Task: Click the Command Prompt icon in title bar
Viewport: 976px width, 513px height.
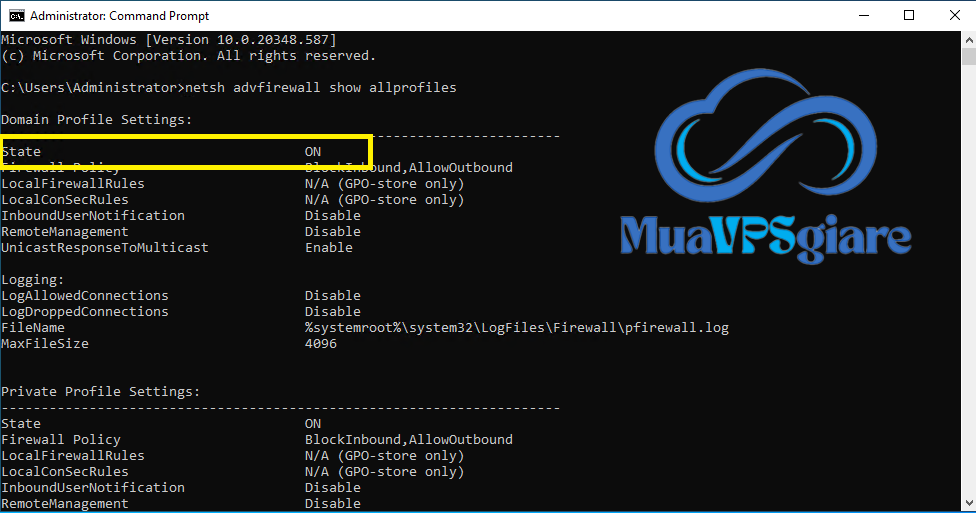Action: [x=16, y=15]
